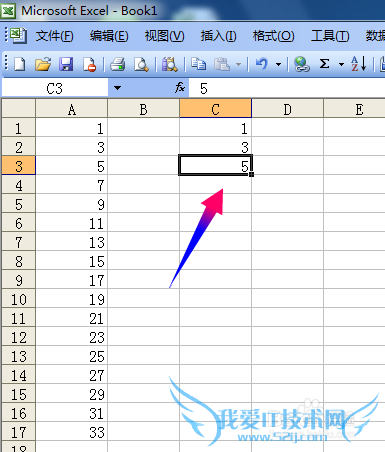
Task: Open a file with the folder icon
Action: pyautogui.click(x=43, y=64)
